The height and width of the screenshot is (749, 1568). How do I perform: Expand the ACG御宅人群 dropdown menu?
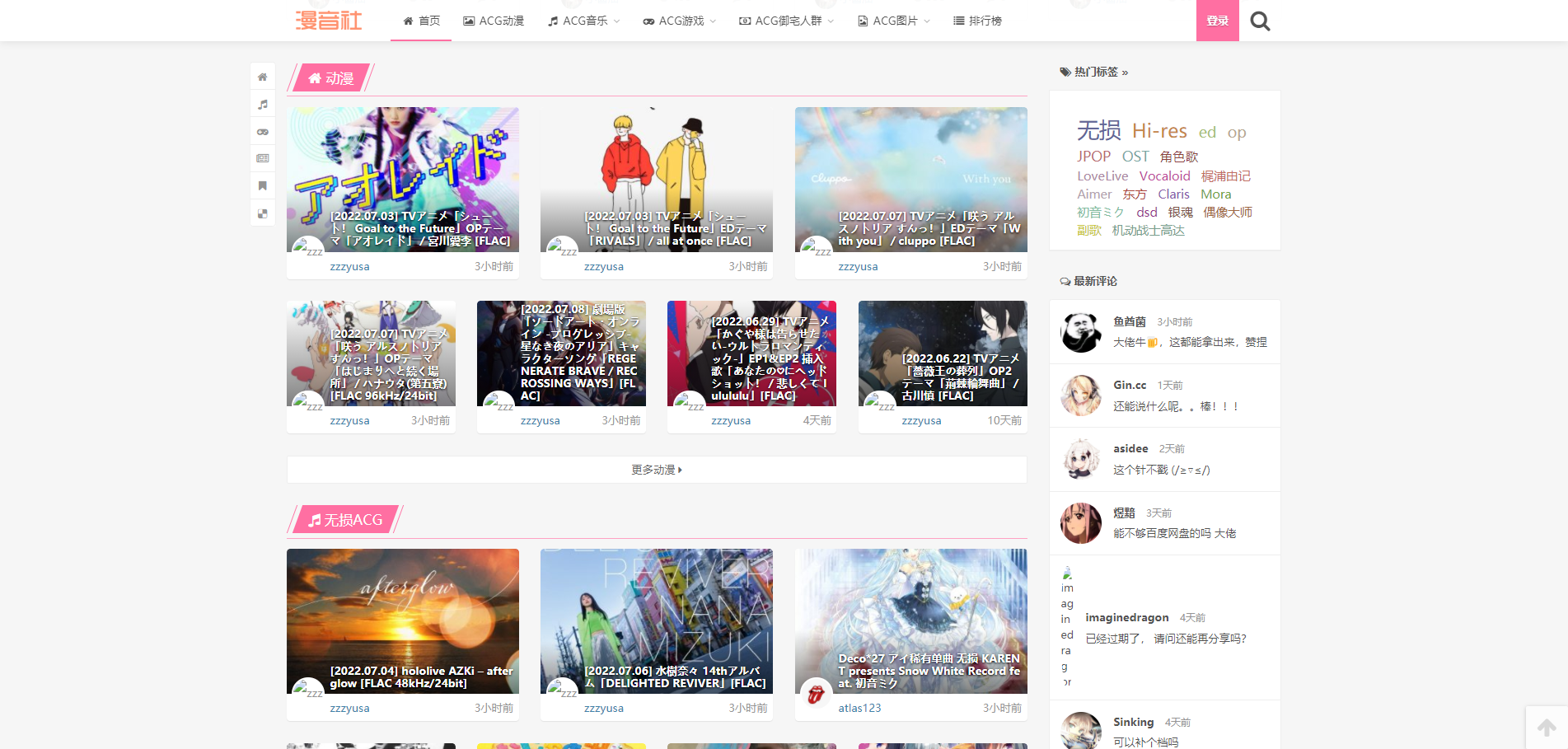[787, 21]
